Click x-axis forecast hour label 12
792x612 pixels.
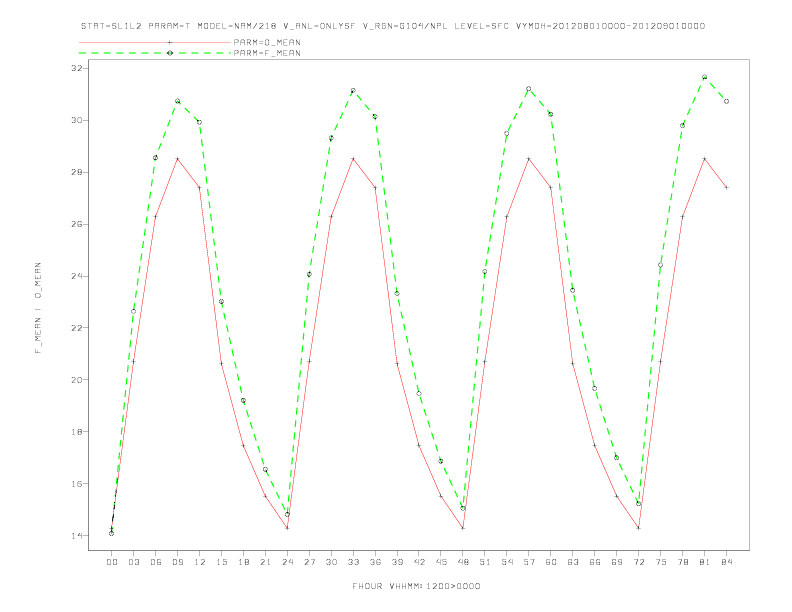click(x=200, y=562)
